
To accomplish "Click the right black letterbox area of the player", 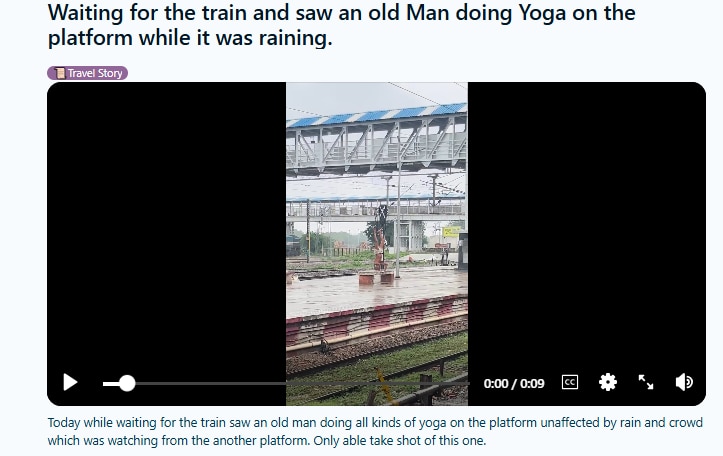I will point(587,231).
